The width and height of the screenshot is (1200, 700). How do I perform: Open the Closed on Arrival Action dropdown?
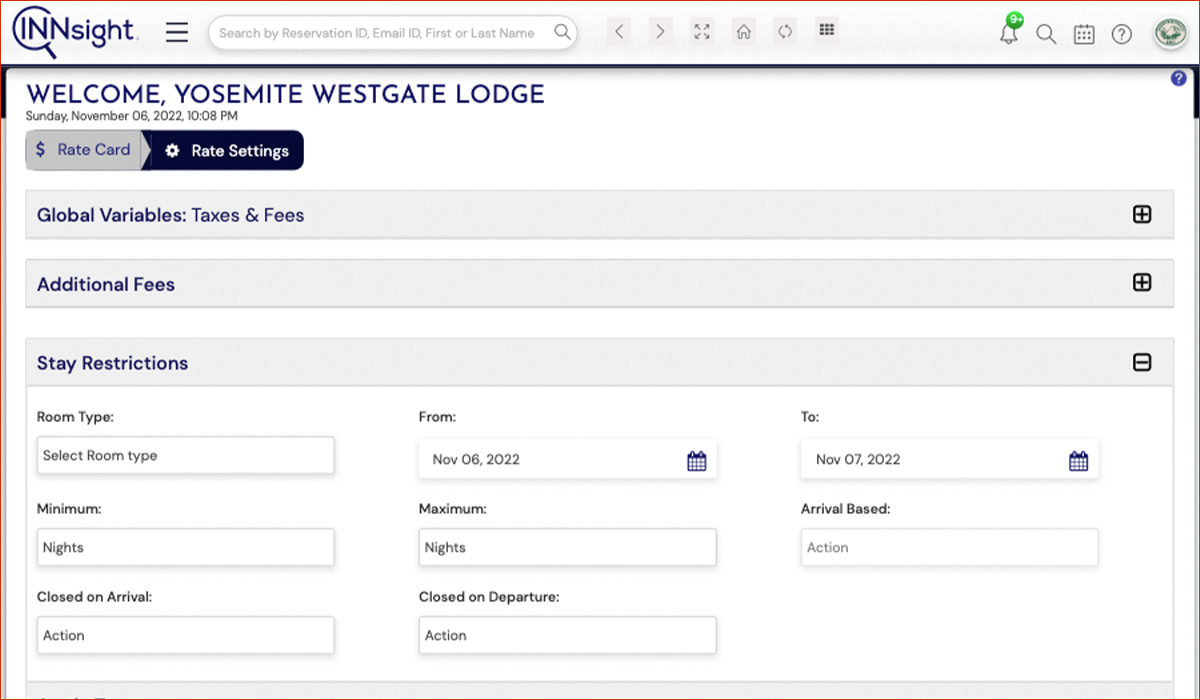tap(185, 635)
